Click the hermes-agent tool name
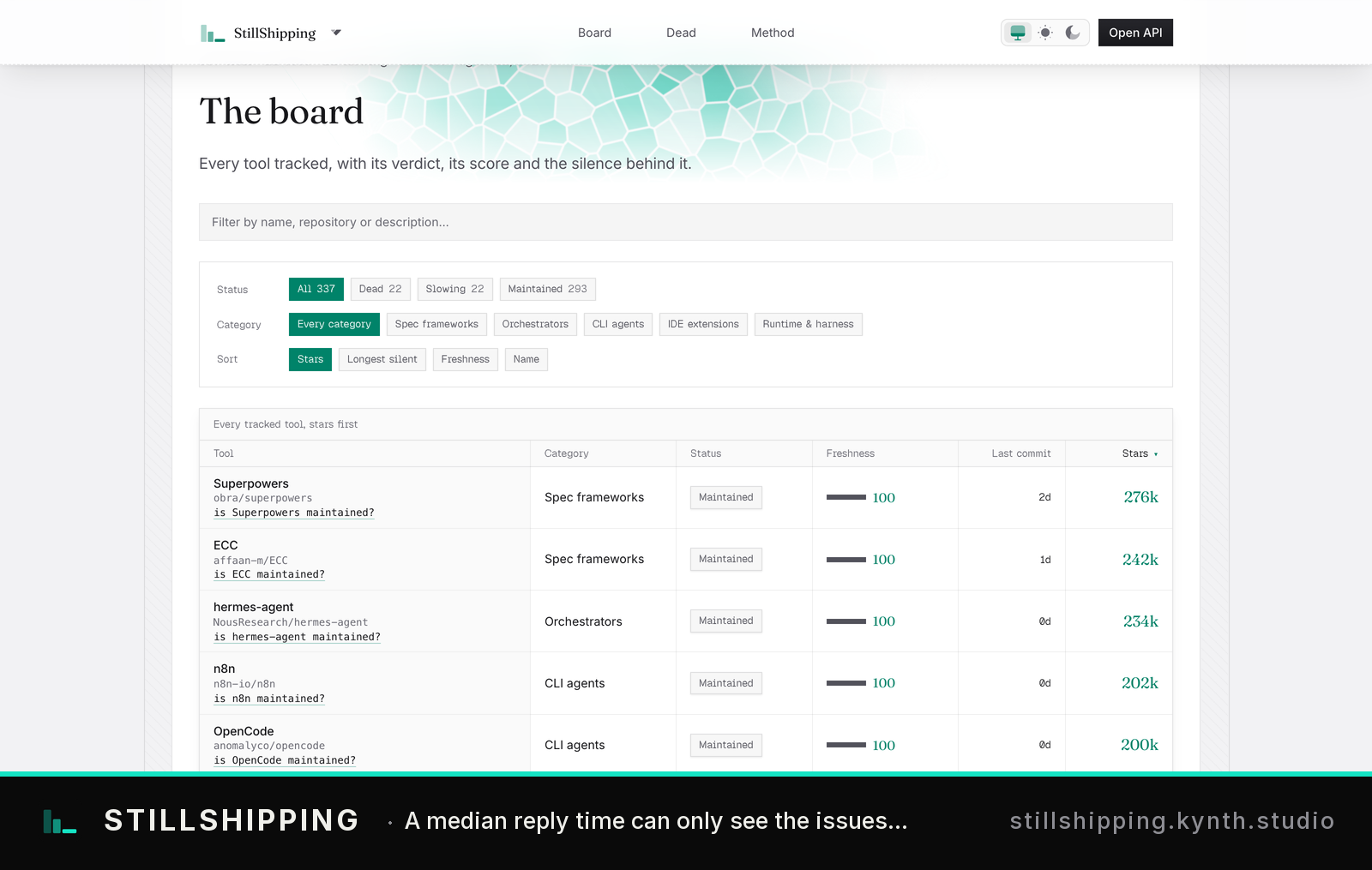Image resolution: width=1372 pixels, height=870 pixels. click(253, 607)
